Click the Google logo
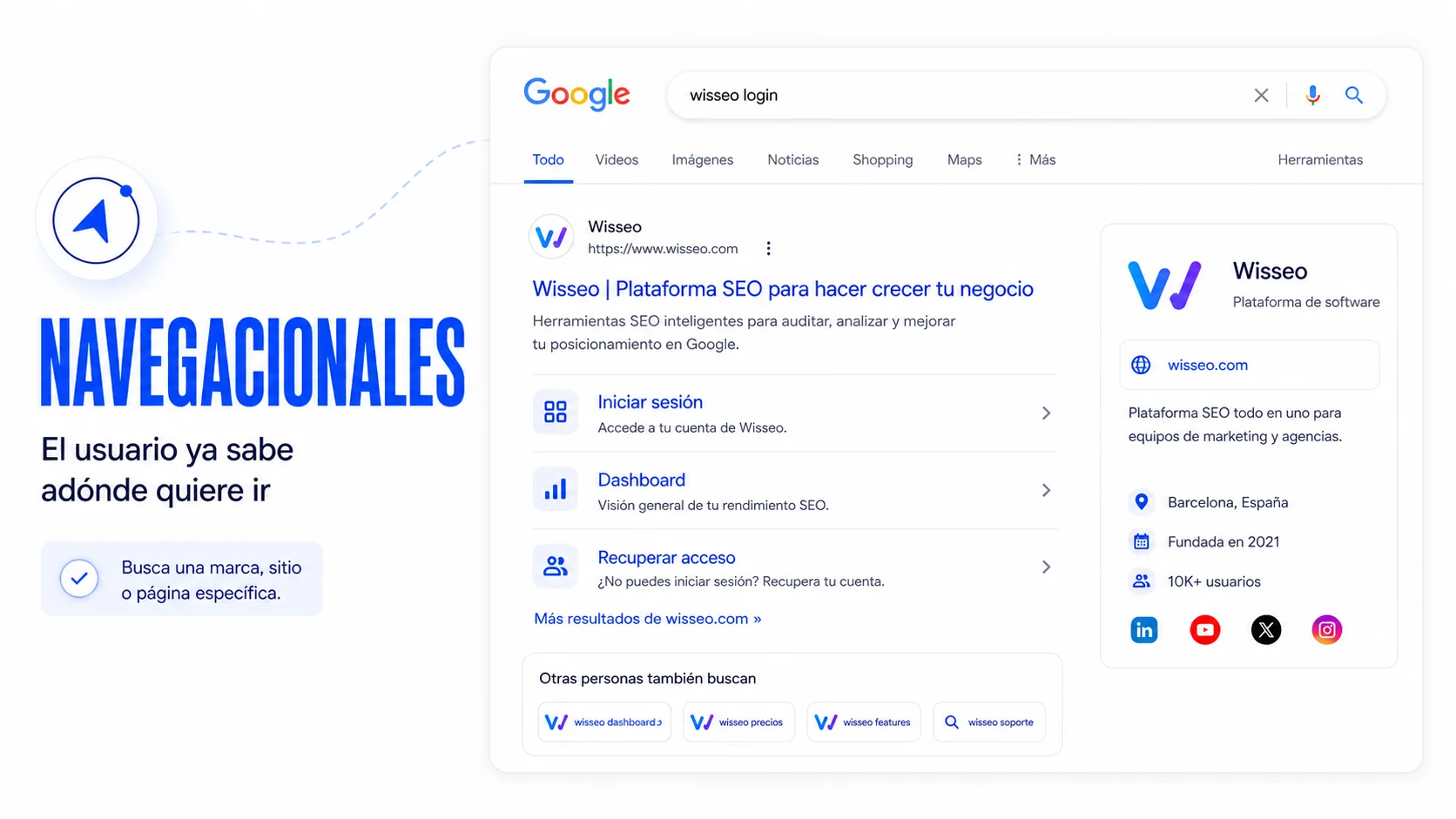This screenshot has height=819, width=1456. point(576,94)
